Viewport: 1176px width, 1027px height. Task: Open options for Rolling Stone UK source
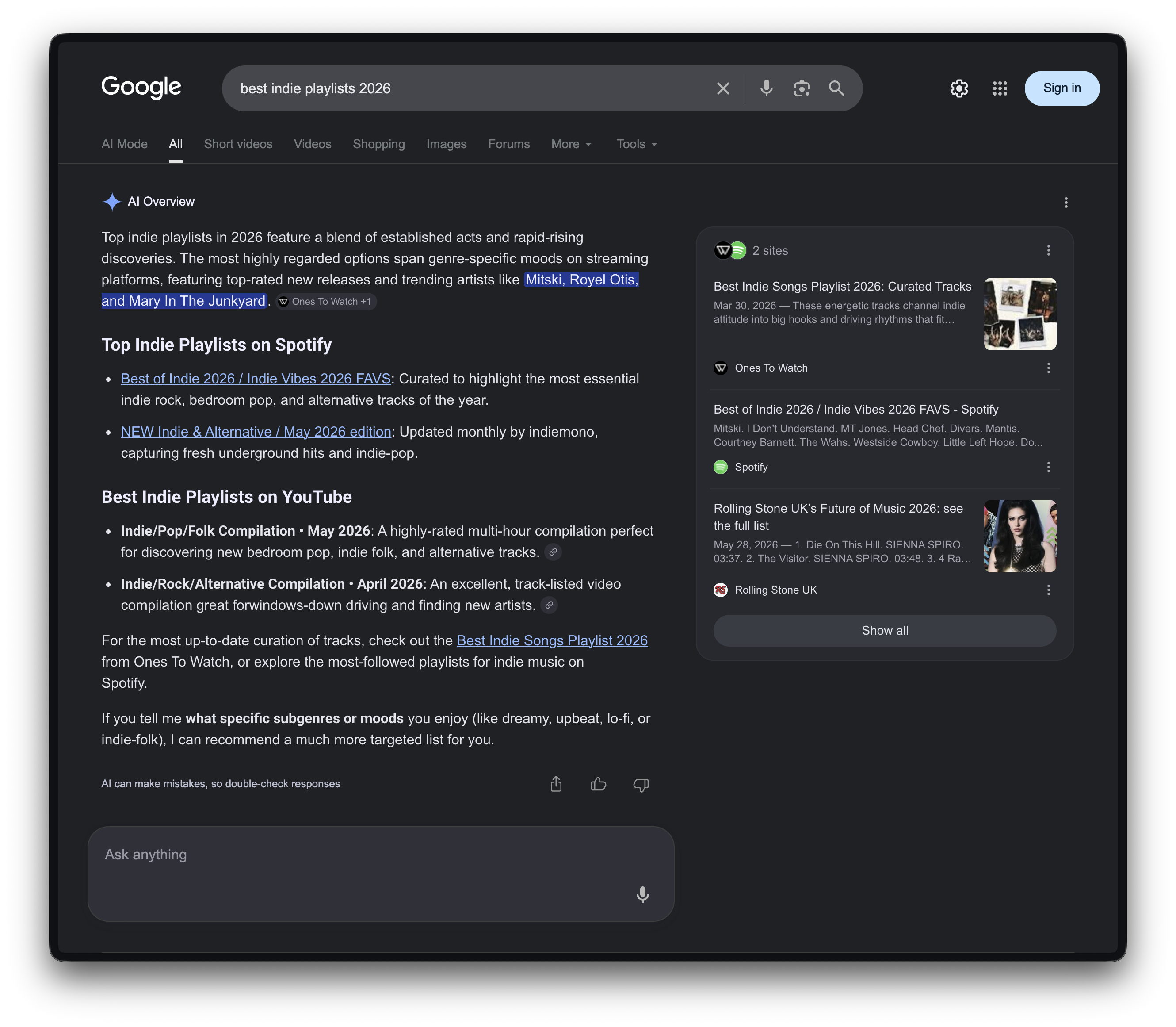tap(1048, 590)
